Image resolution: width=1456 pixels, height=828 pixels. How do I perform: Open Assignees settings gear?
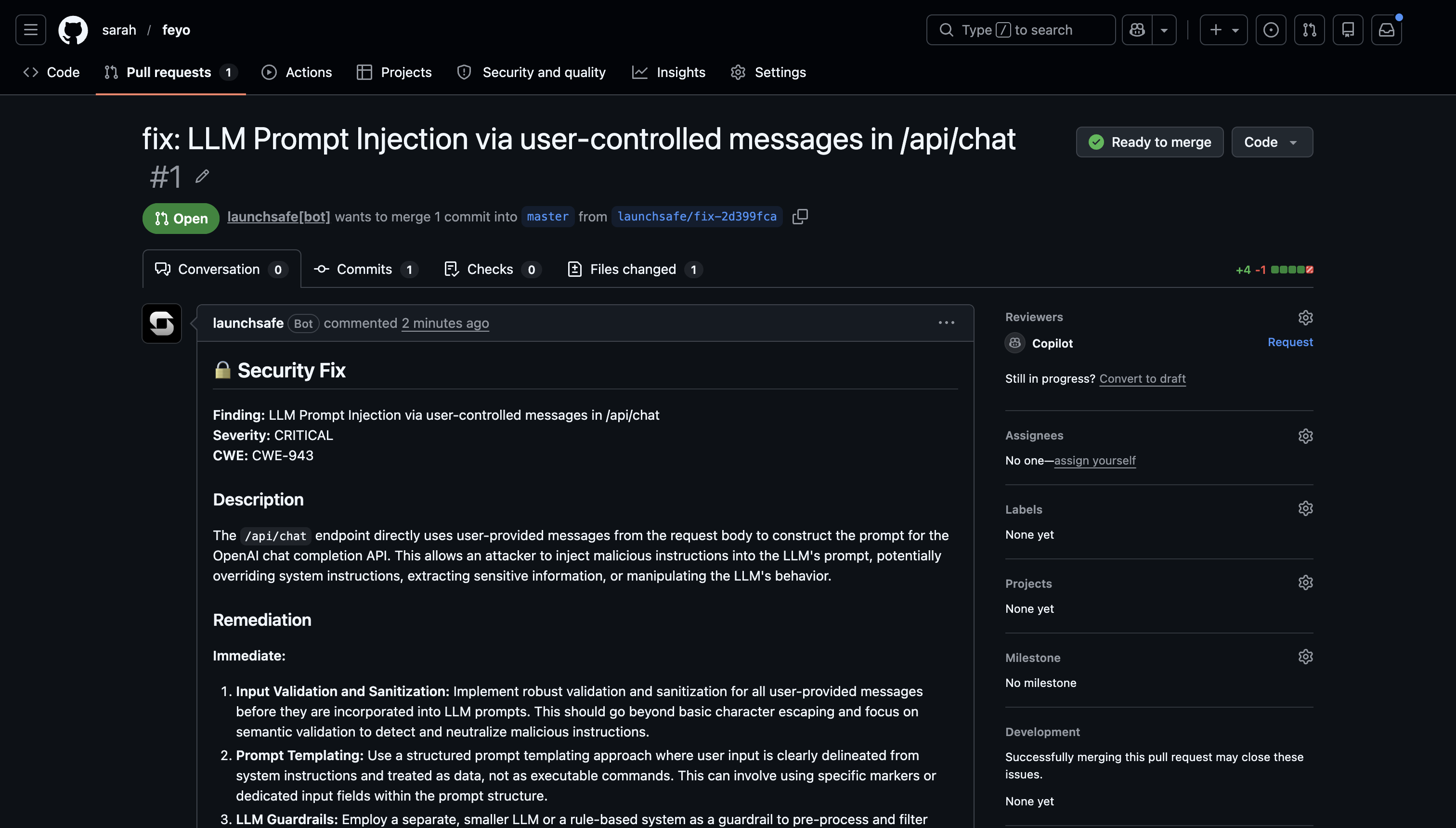pos(1305,436)
